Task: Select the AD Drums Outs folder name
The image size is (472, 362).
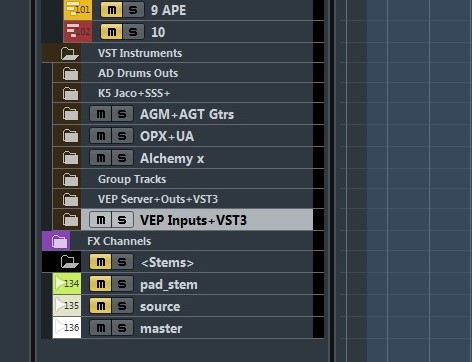Action: point(138,73)
